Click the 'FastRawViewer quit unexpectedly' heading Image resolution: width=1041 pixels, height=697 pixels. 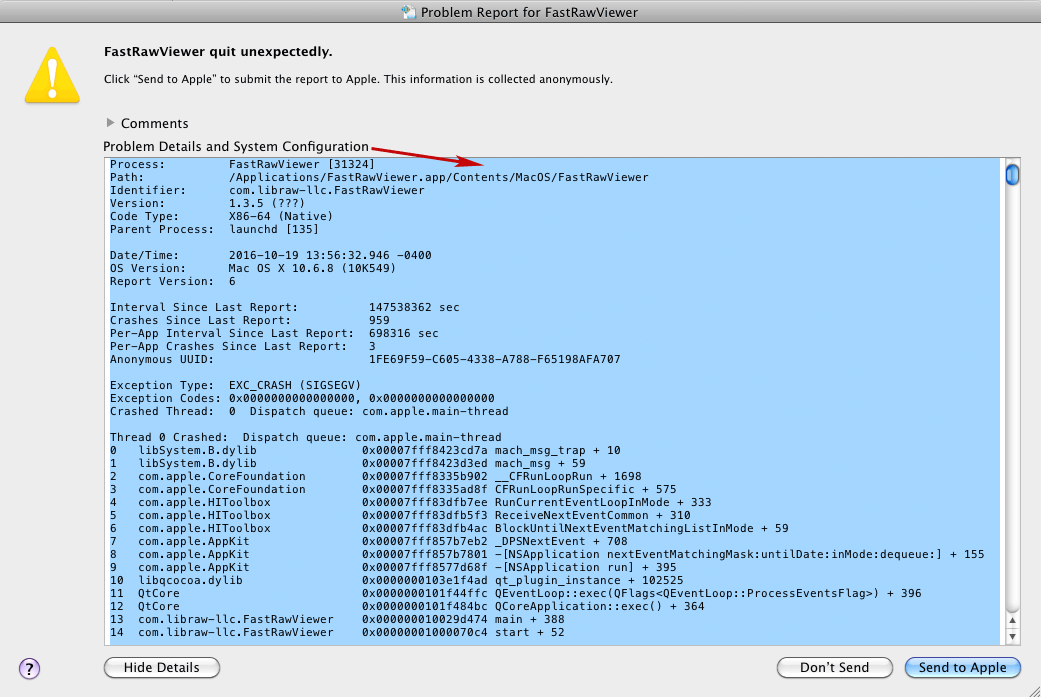(218, 51)
